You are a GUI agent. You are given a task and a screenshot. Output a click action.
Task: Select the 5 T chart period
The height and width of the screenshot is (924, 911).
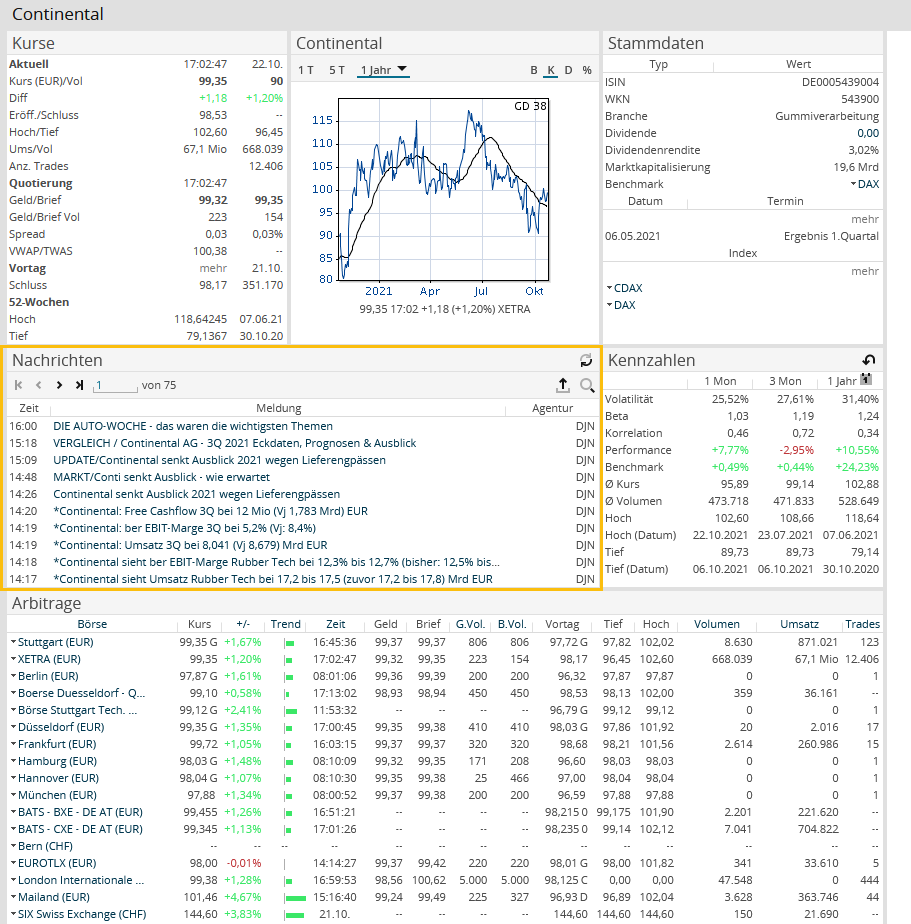tap(337, 70)
